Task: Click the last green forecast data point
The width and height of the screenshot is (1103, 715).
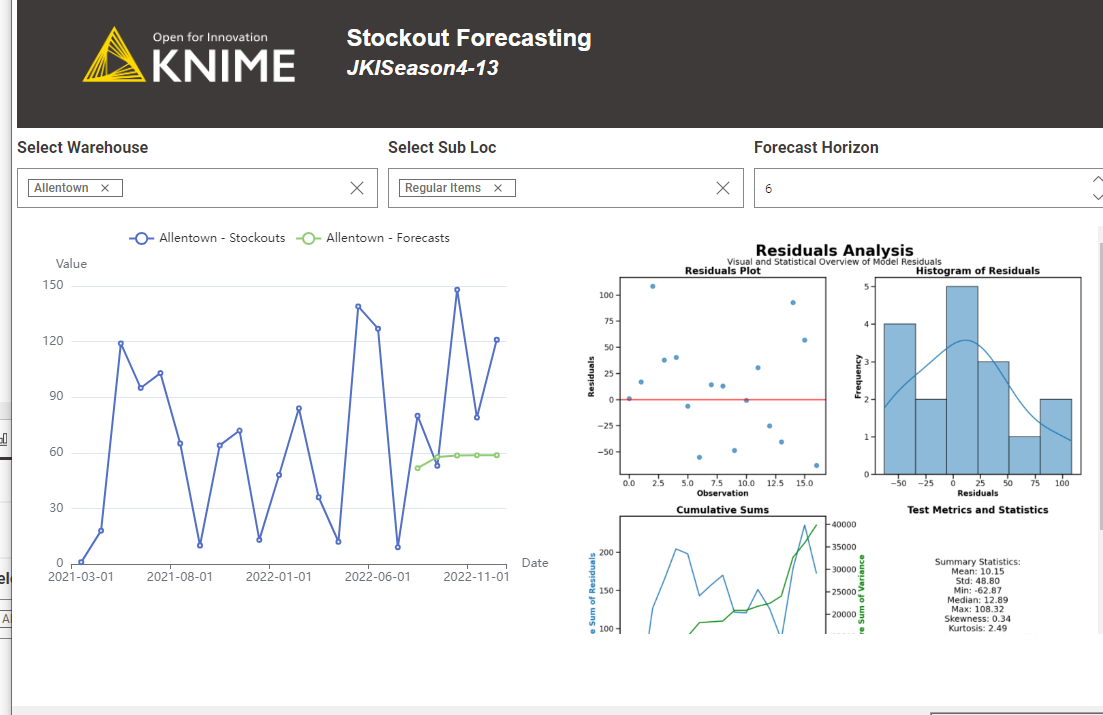Action: click(x=496, y=455)
